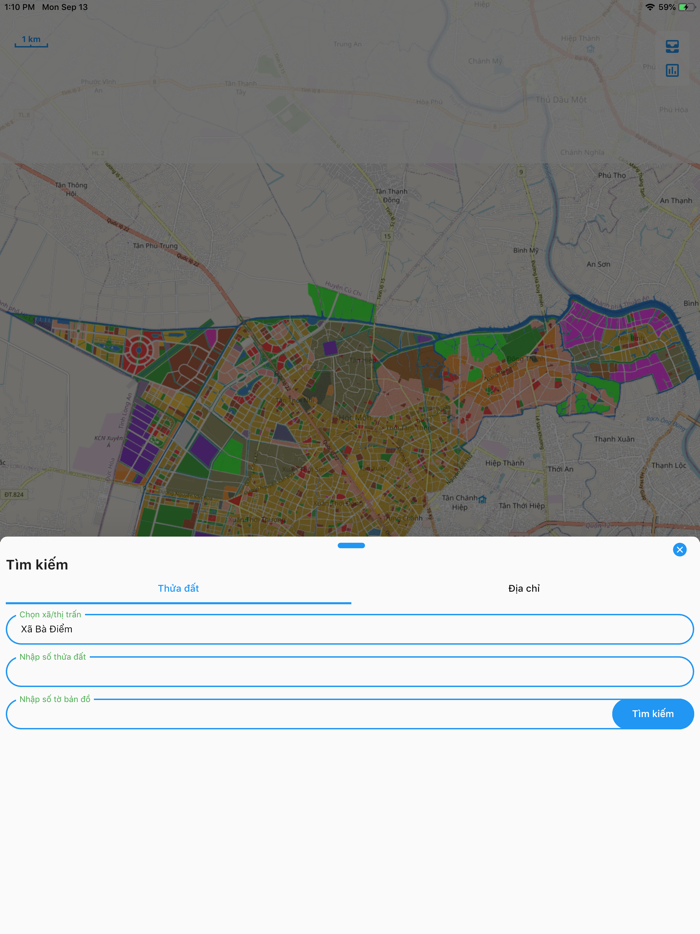Tap the Tân Chánh Hiệp map label
Image resolution: width=700 pixels, height=934 pixels.
[461, 502]
